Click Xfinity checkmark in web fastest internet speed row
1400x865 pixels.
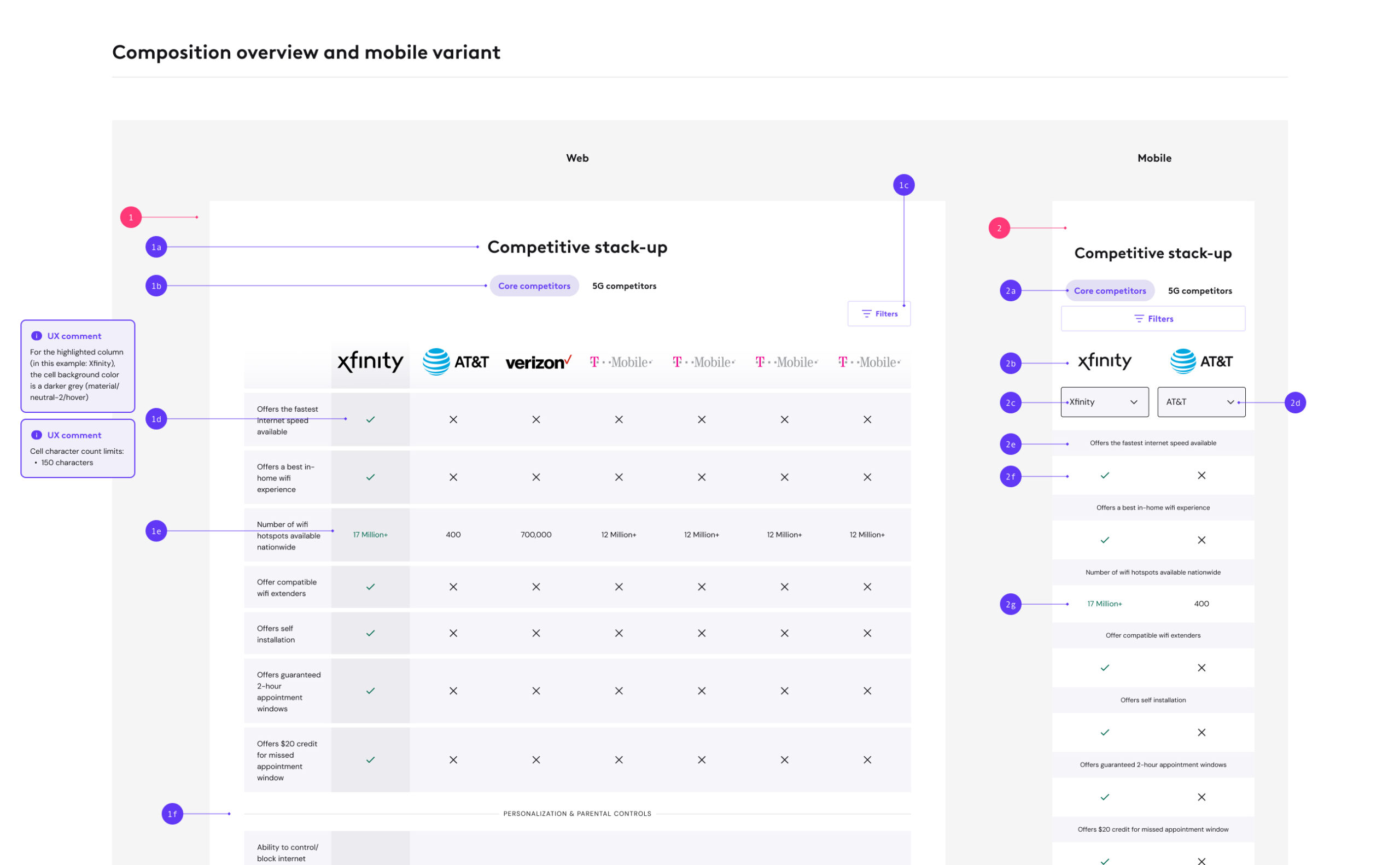point(370,419)
